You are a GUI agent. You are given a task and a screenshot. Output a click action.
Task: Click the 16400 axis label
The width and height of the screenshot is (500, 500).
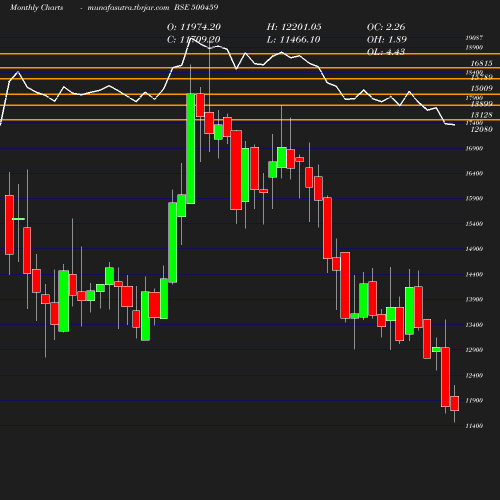point(474,173)
